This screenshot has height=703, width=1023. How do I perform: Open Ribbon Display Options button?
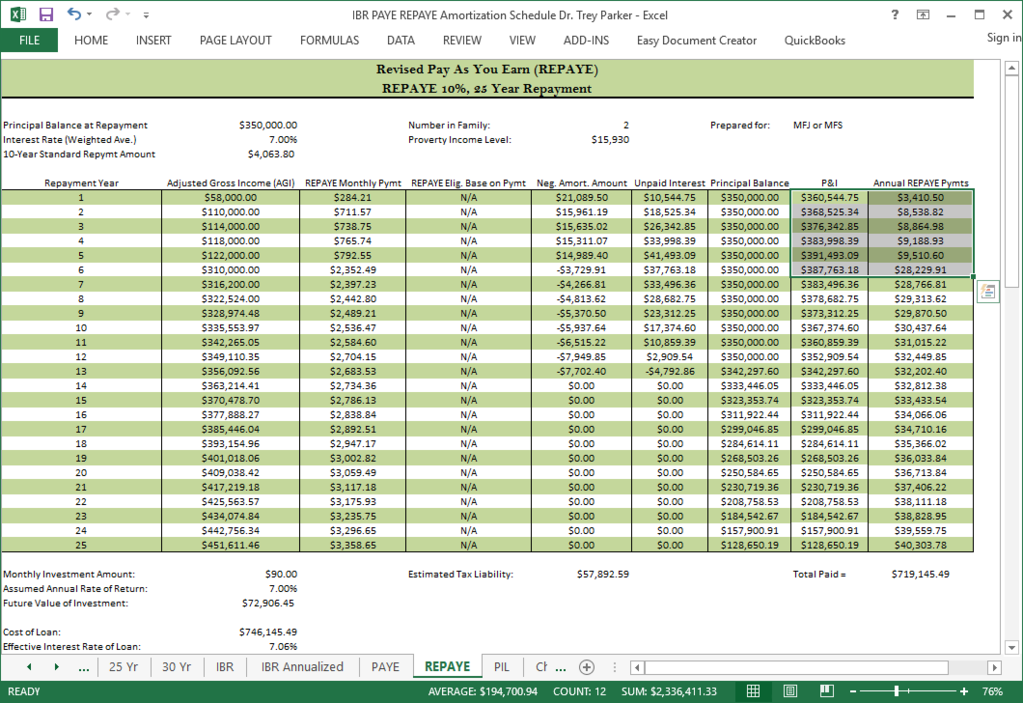coord(923,14)
